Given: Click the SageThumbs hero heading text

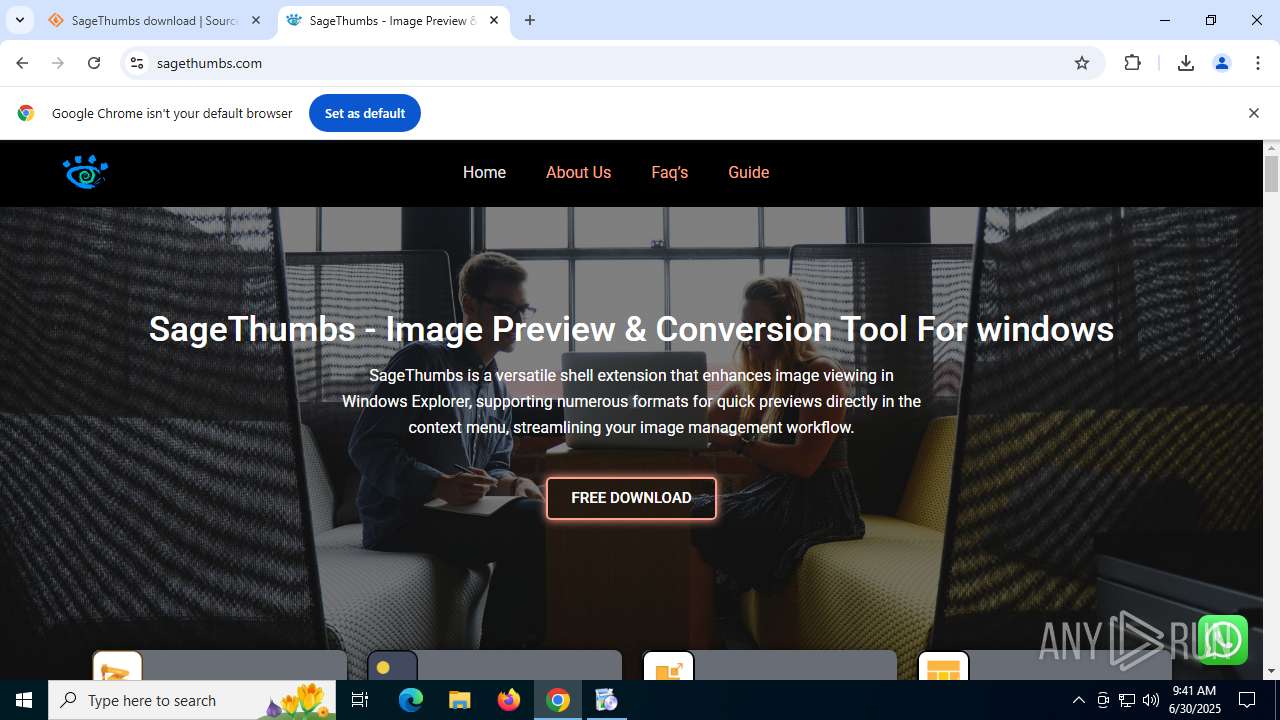Looking at the screenshot, I should point(631,329).
